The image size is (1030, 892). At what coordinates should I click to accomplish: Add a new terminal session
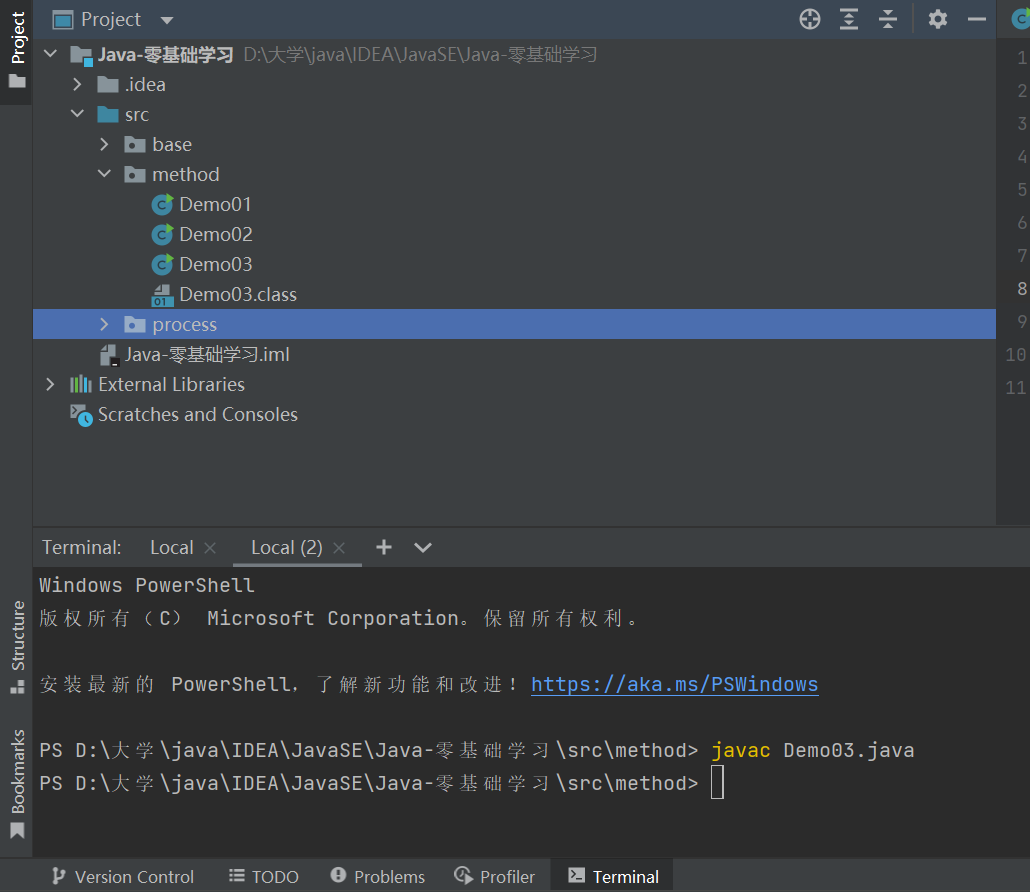click(384, 547)
